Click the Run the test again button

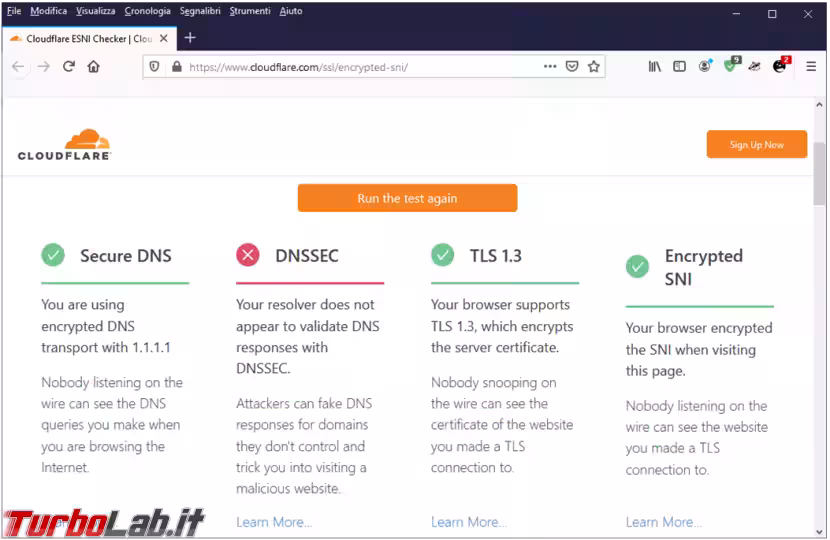click(x=407, y=198)
